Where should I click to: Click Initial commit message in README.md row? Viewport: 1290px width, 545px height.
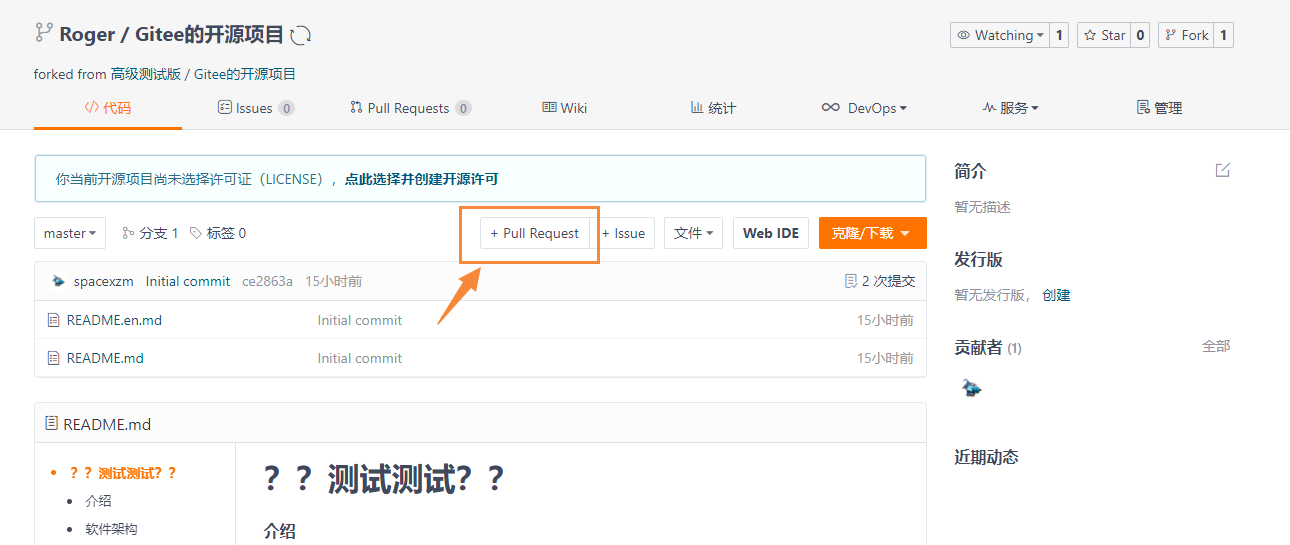(360, 358)
